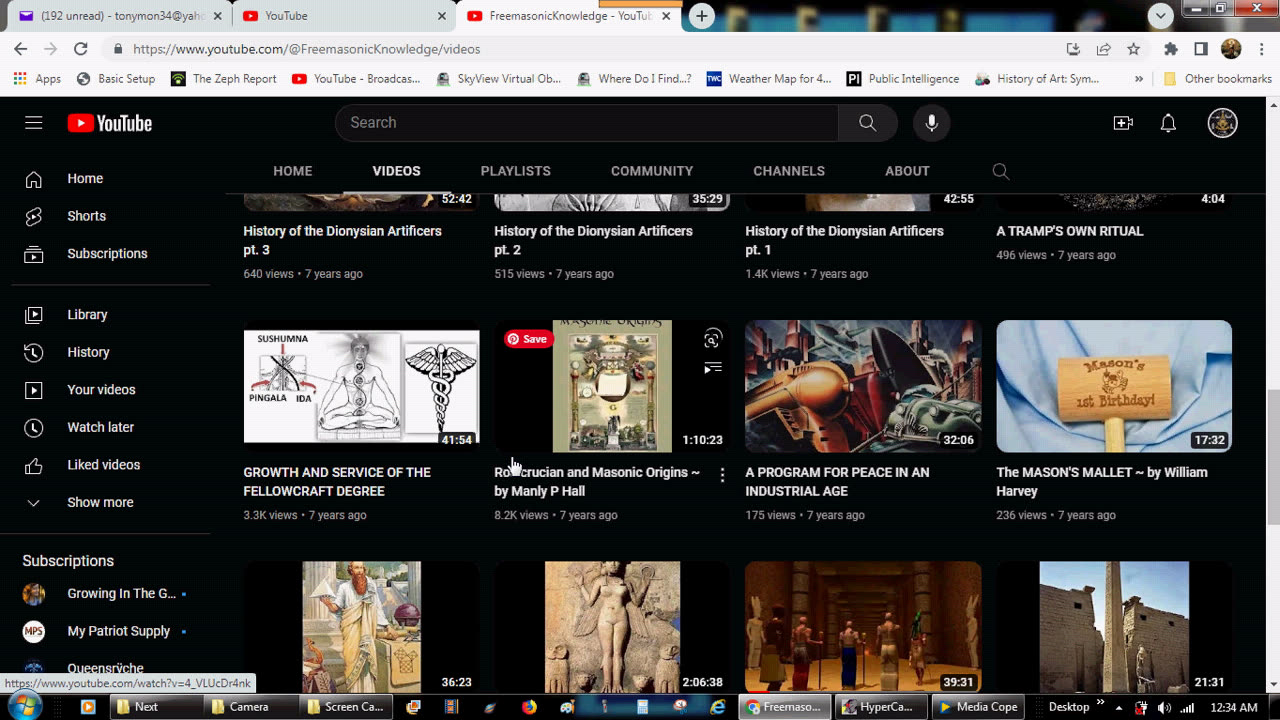Open The Zeph Report bookmark
This screenshot has height=720, width=1280.
coord(224,78)
